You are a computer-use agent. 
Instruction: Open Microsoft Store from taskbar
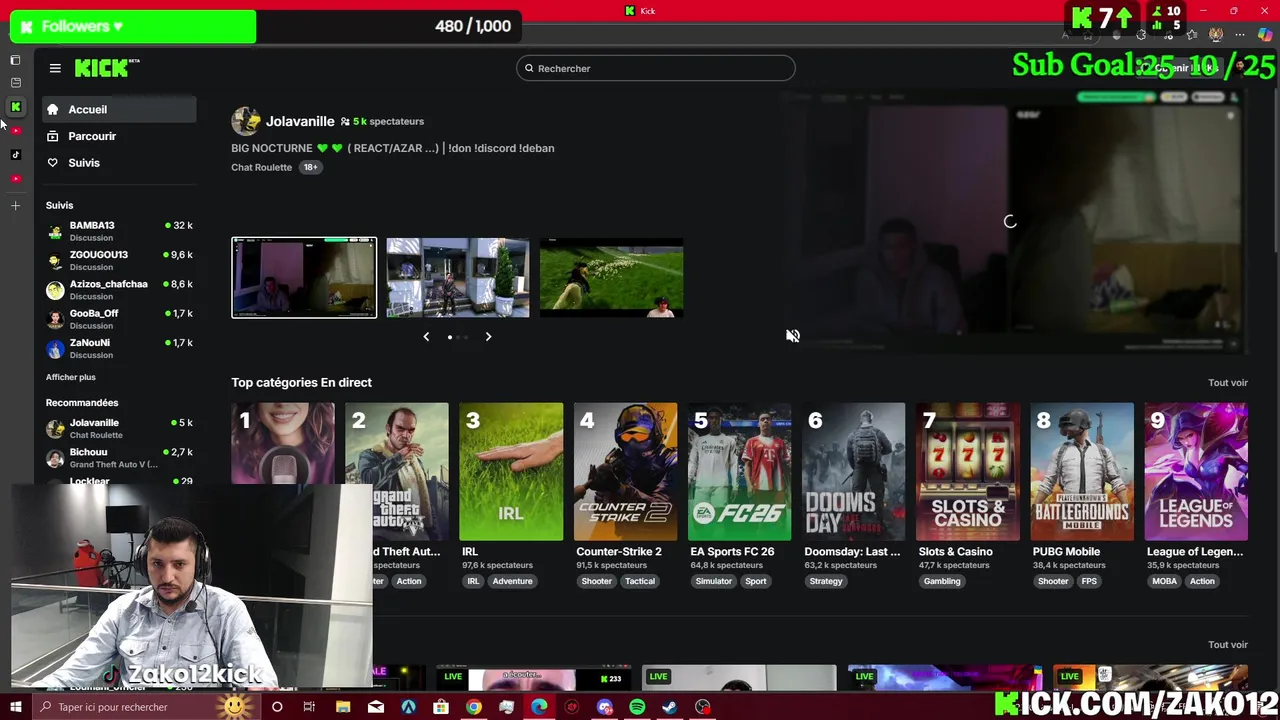coord(441,707)
